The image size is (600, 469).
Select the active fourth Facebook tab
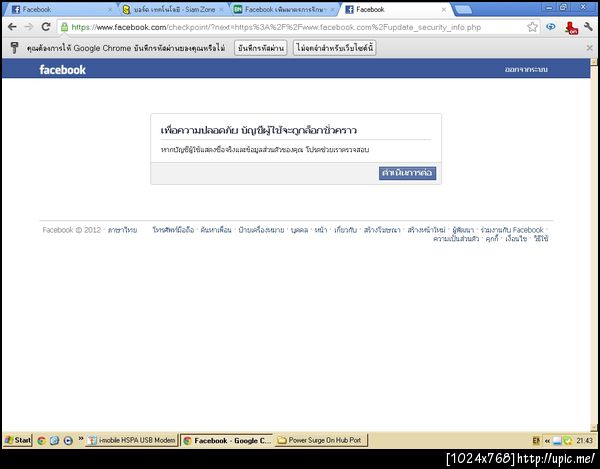point(395,10)
